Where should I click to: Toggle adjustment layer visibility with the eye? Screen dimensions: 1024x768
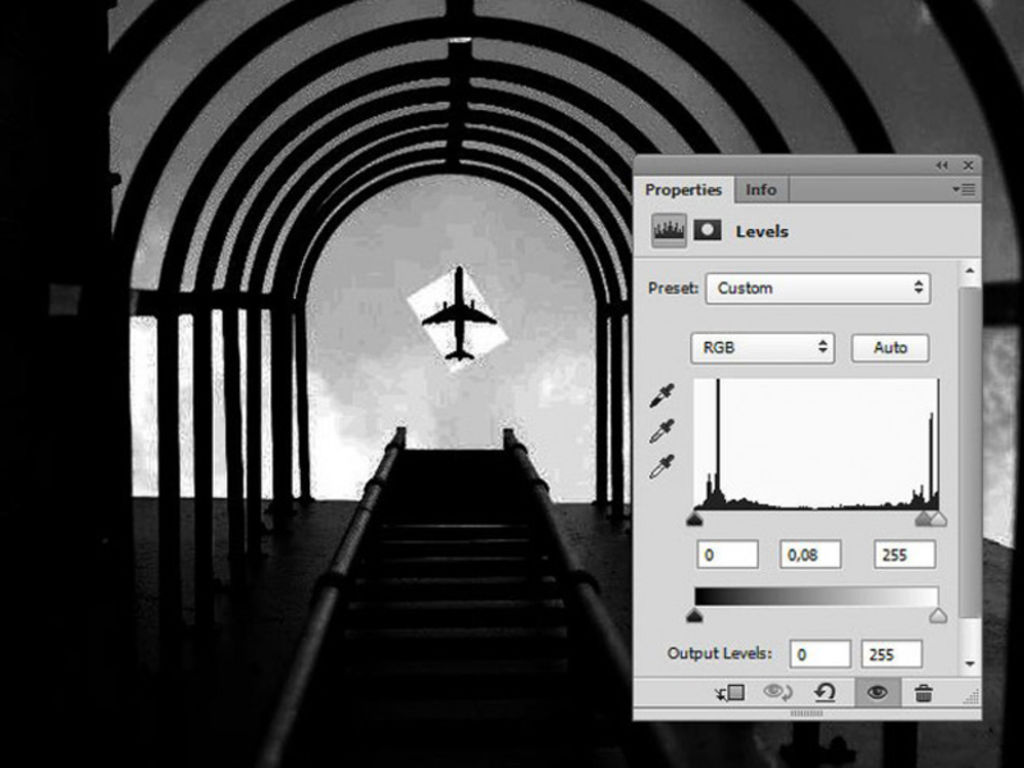[x=877, y=692]
